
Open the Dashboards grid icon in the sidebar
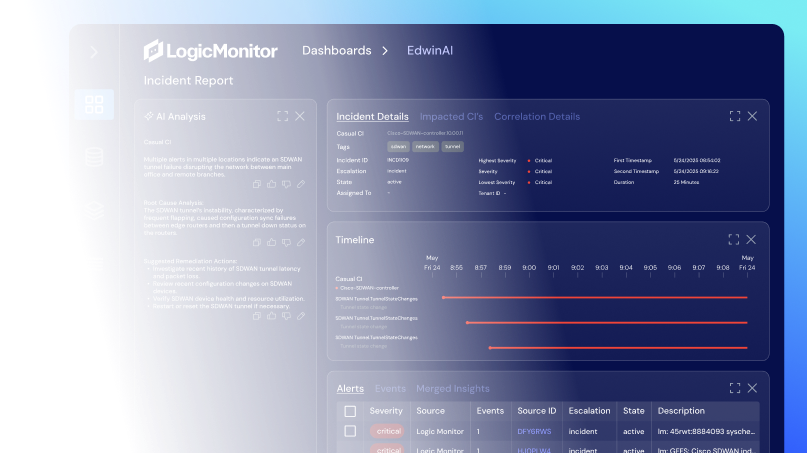[x=94, y=104]
